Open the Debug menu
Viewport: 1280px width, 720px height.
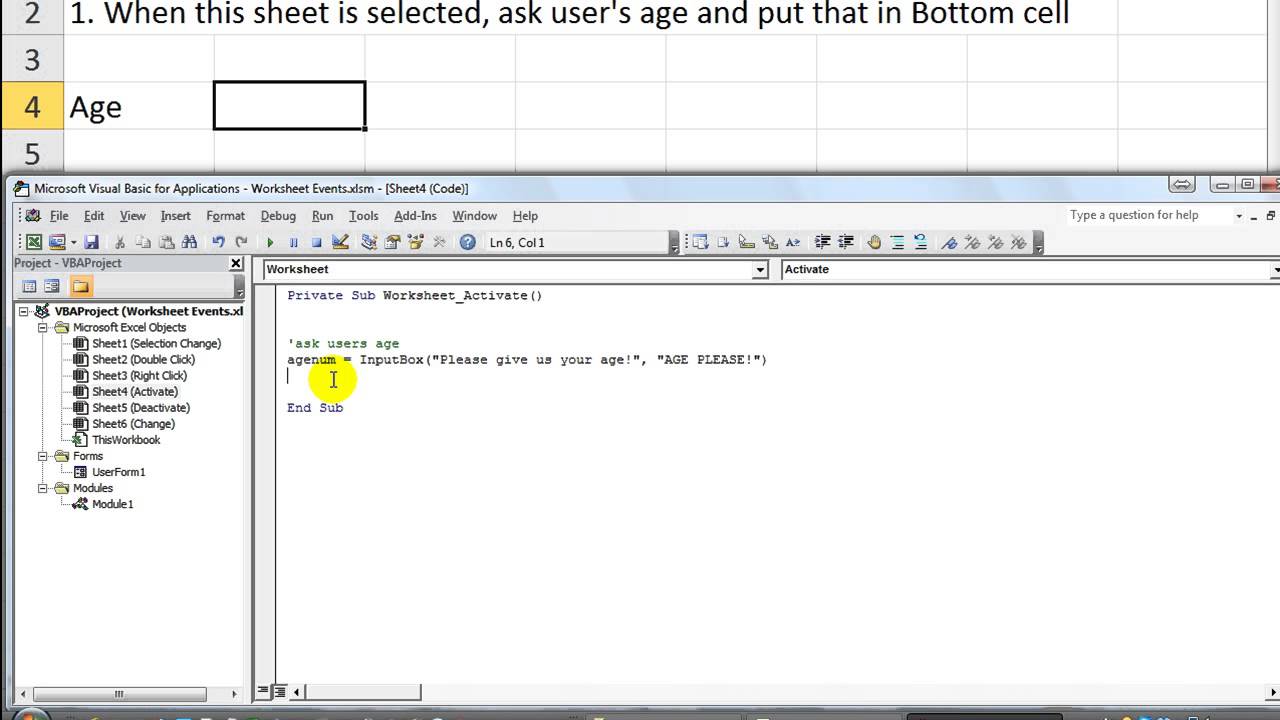coord(278,215)
